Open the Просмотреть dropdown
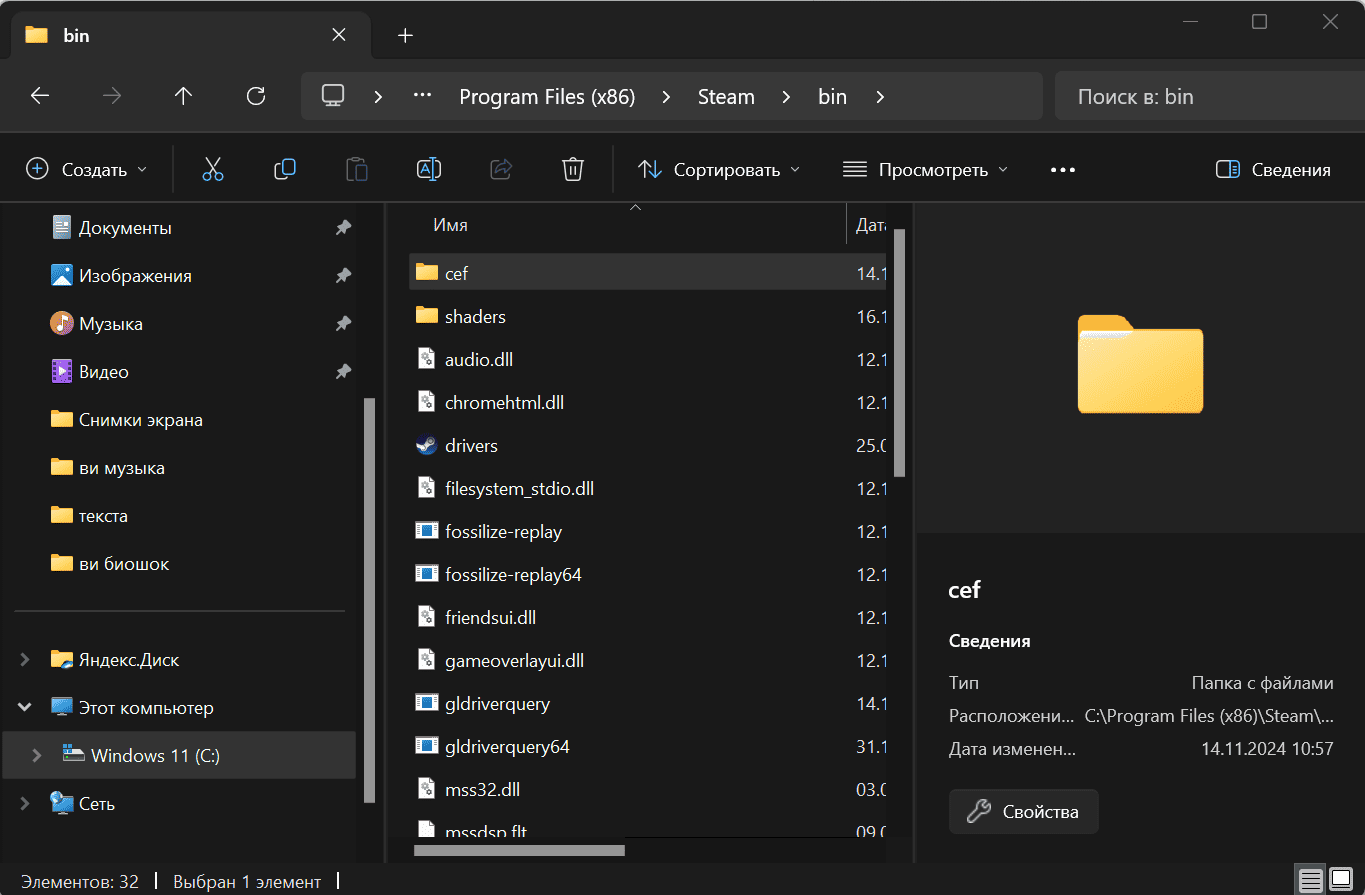This screenshot has width=1365, height=895. pyautogui.click(x=925, y=170)
